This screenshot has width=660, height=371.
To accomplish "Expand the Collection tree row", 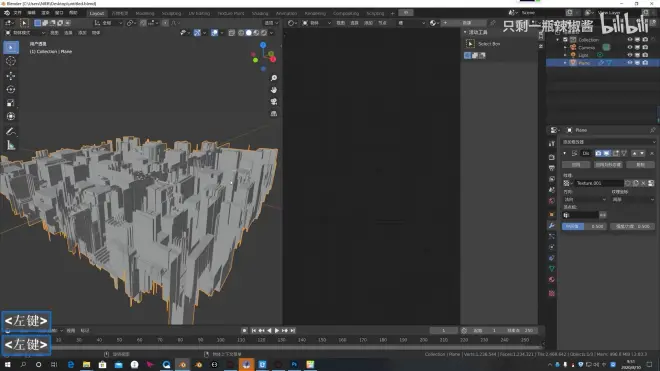I will pos(558,40).
